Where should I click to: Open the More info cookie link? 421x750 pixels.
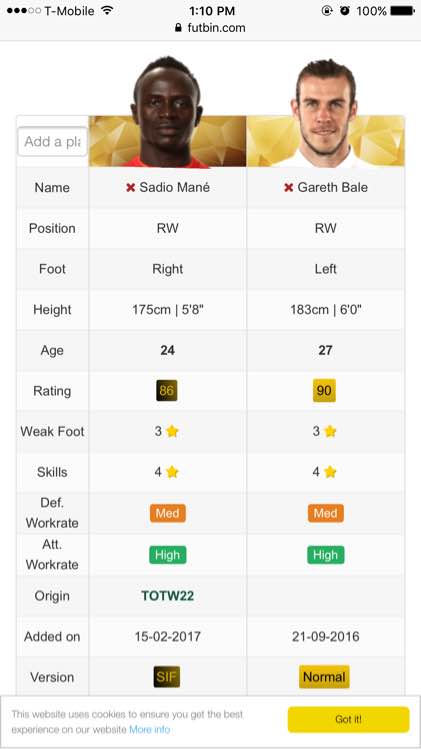[150, 729]
